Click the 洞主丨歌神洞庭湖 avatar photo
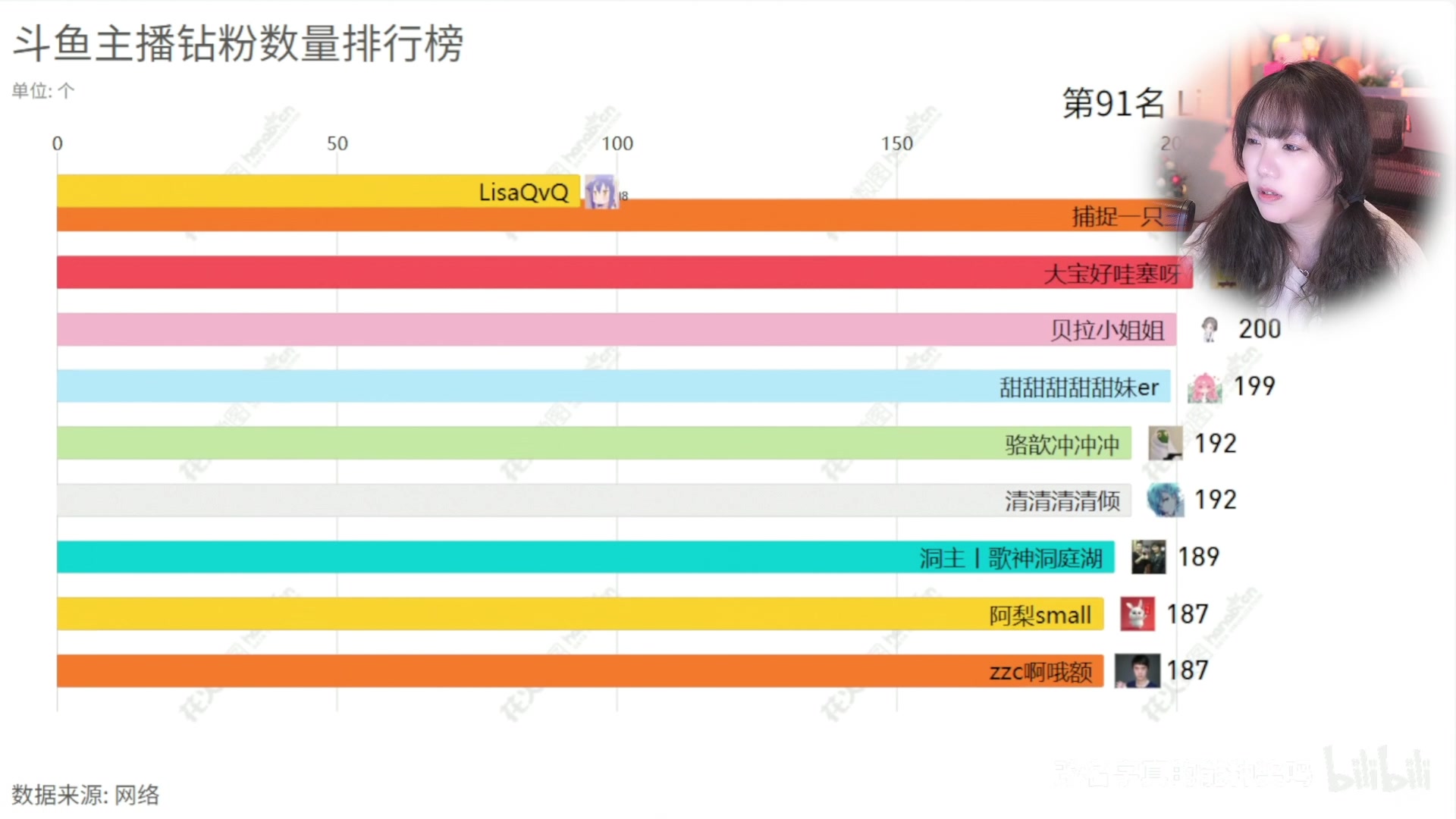This screenshot has height=819, width=1456. click(1148, 557)
